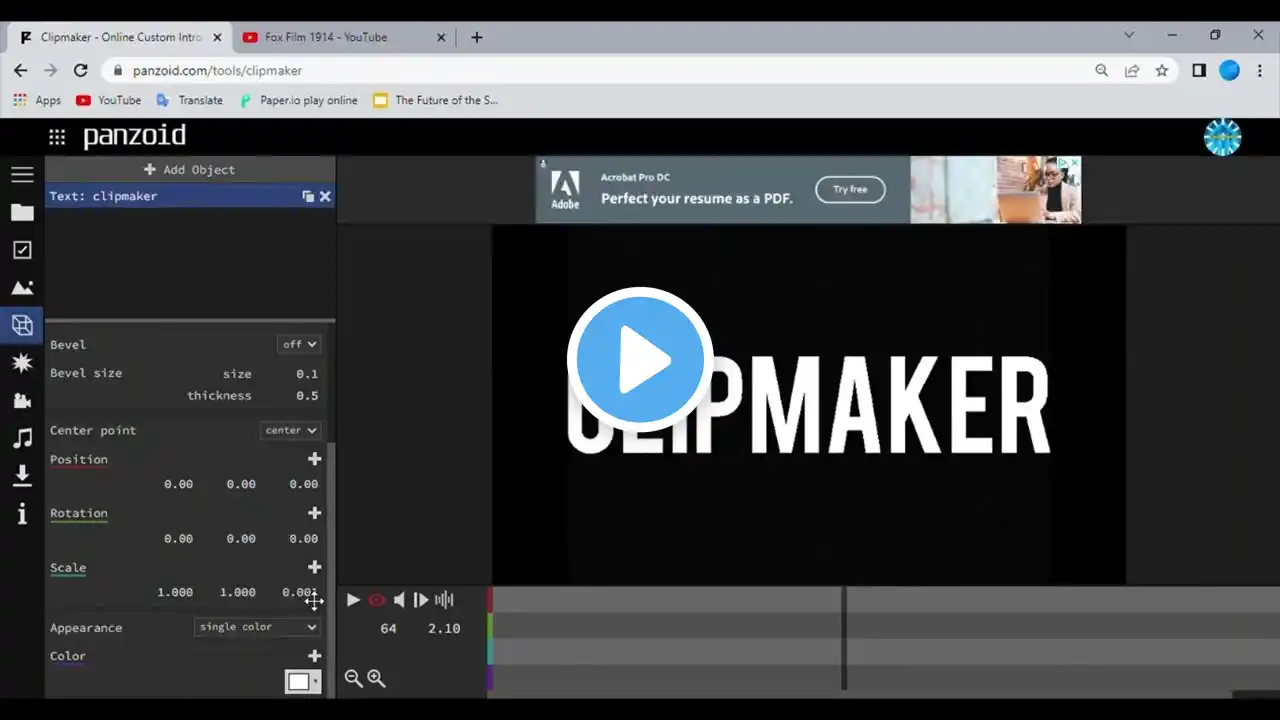Edit the first Position value 0.00

click(178, 484)
